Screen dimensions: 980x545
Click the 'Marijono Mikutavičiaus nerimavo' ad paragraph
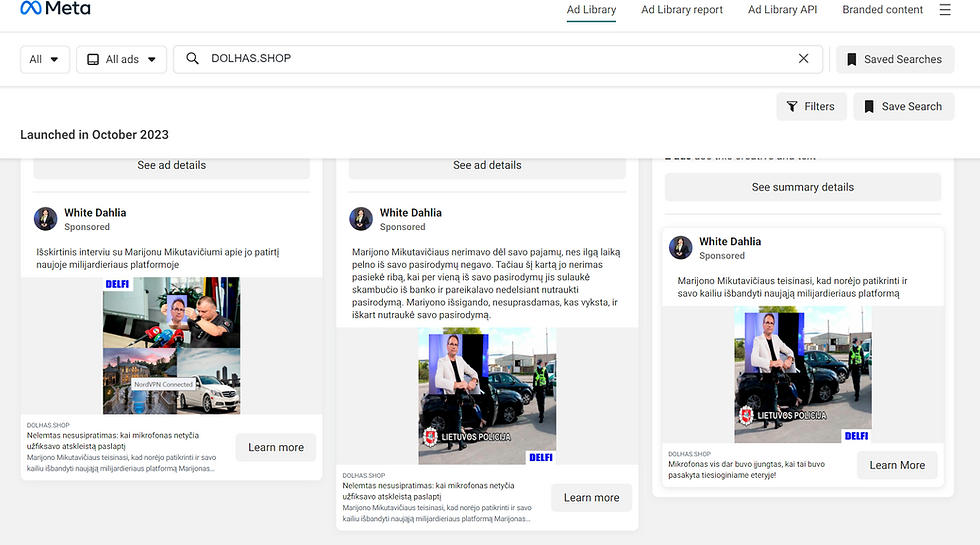click(486, 283)
